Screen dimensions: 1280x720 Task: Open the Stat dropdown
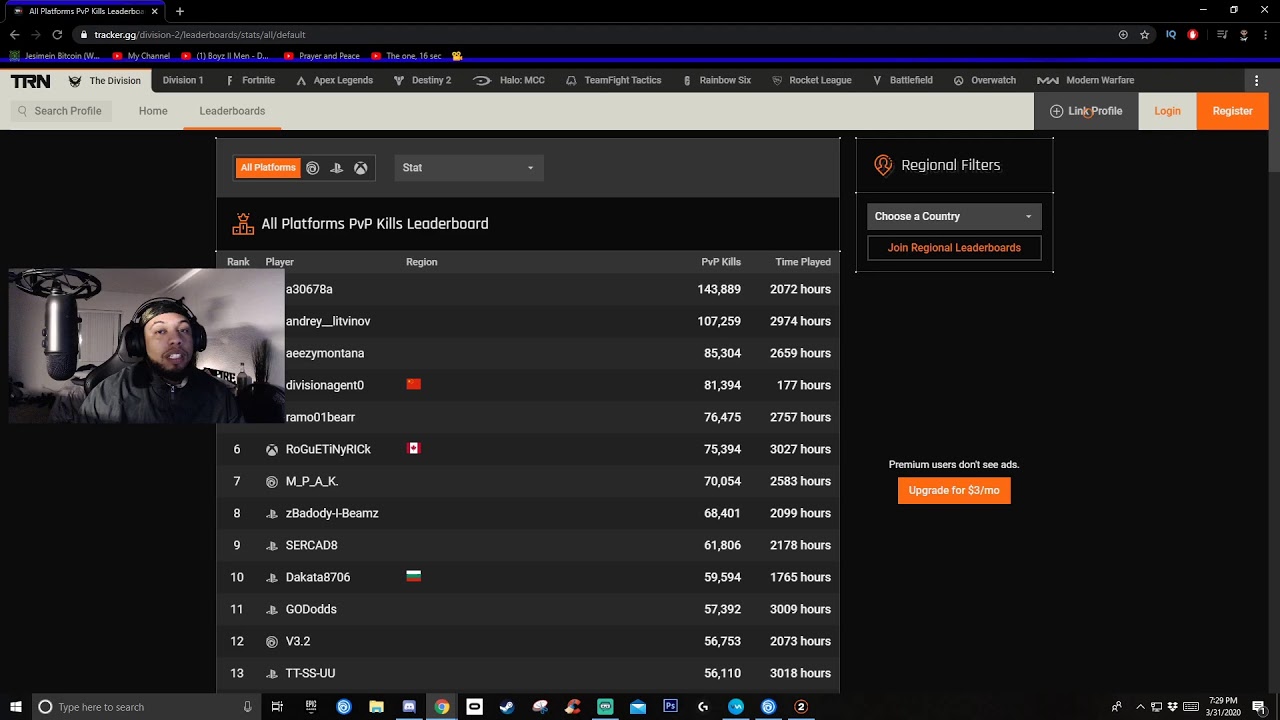pos(468,168)
